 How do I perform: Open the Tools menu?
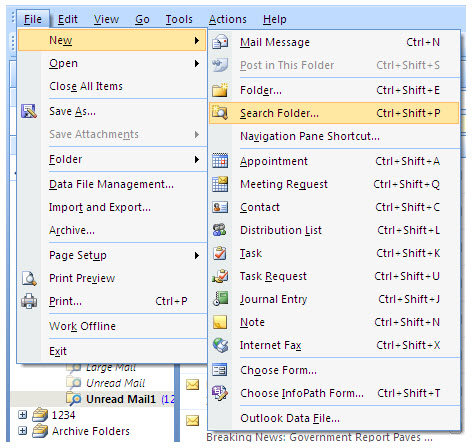pos(179,19)
